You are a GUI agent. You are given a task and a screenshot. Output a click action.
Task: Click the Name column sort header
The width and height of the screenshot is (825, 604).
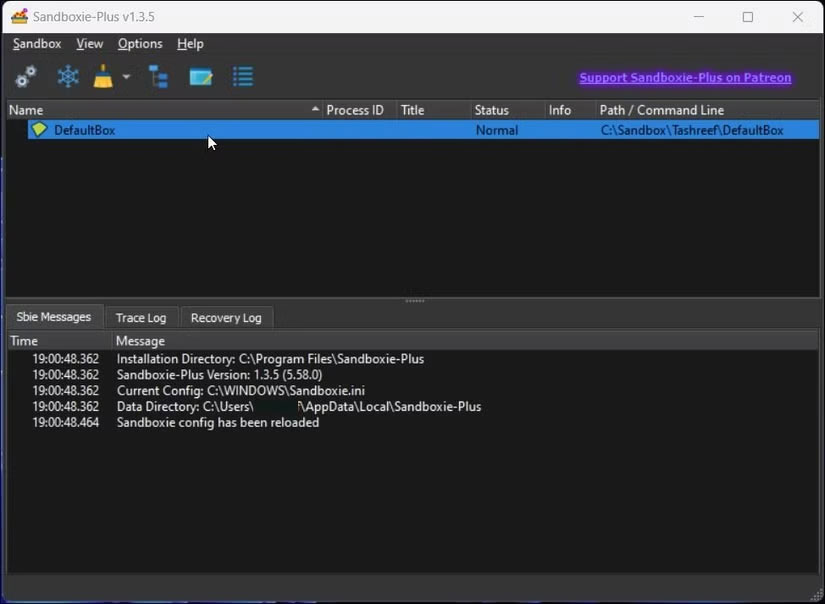(27, 109)
